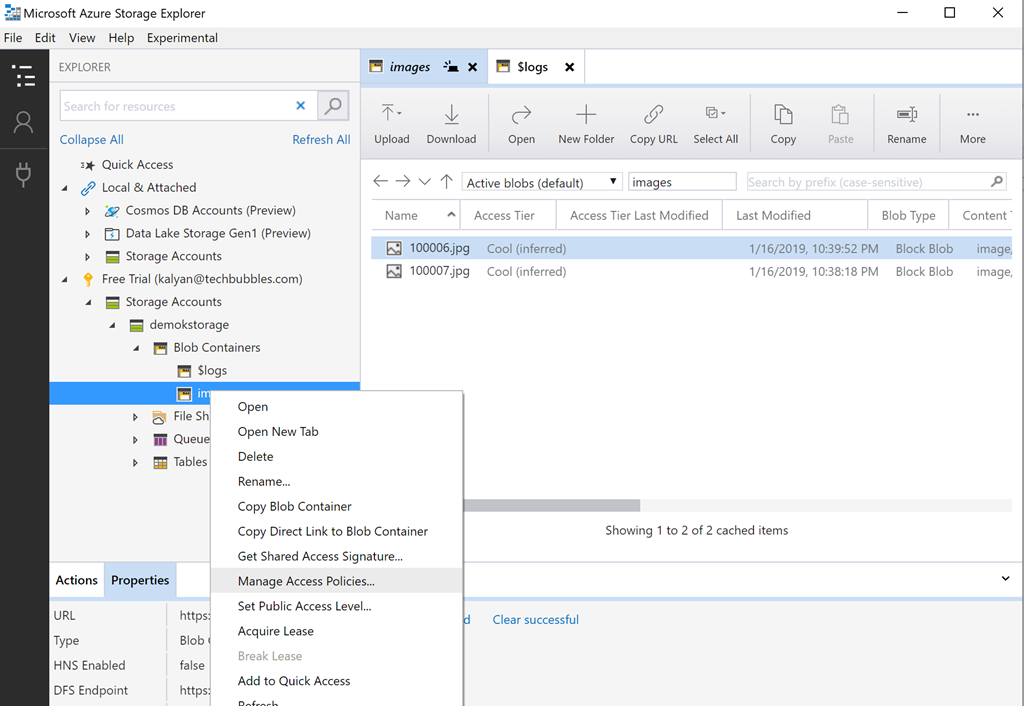Viewport: 1024px width, 706px height.
Task: Choose Get Shared Access Signature... option
Action: click(336, 556)
